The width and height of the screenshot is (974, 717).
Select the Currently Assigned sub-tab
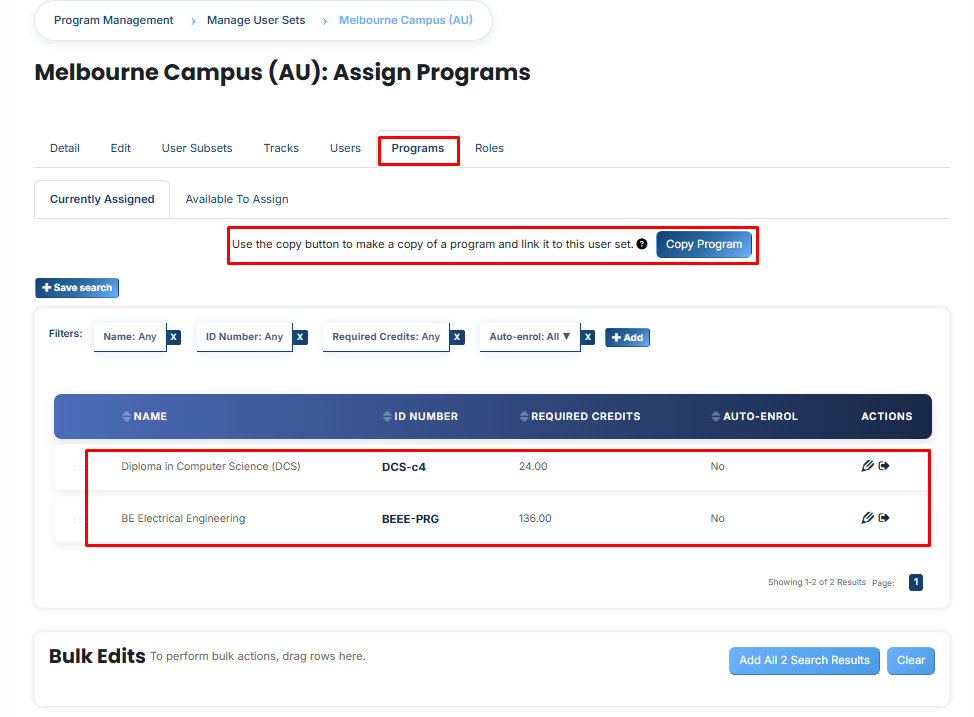(x=102, y=199)
